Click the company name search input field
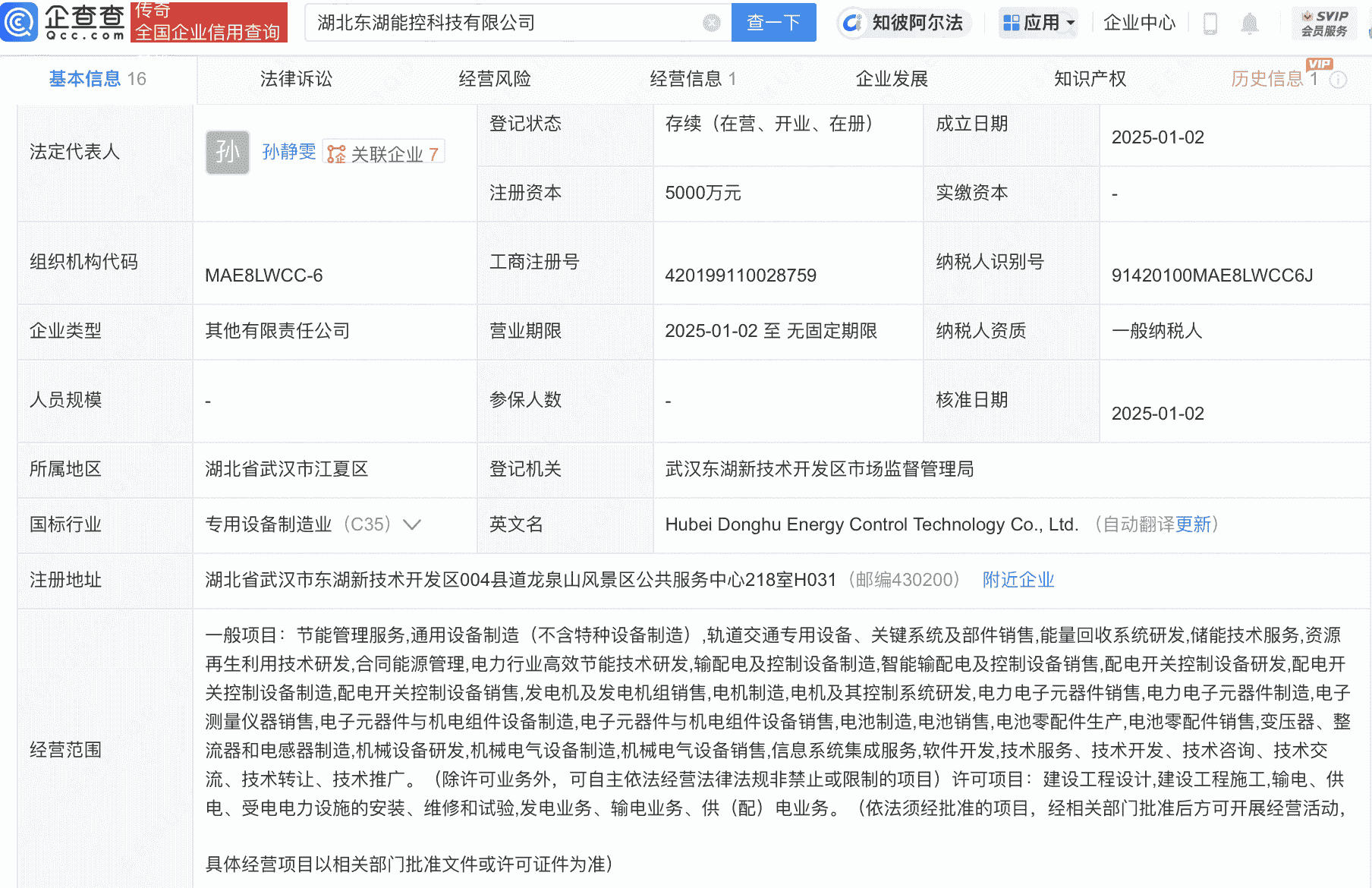Viewport: 1372px width, 888px height. 501,23
